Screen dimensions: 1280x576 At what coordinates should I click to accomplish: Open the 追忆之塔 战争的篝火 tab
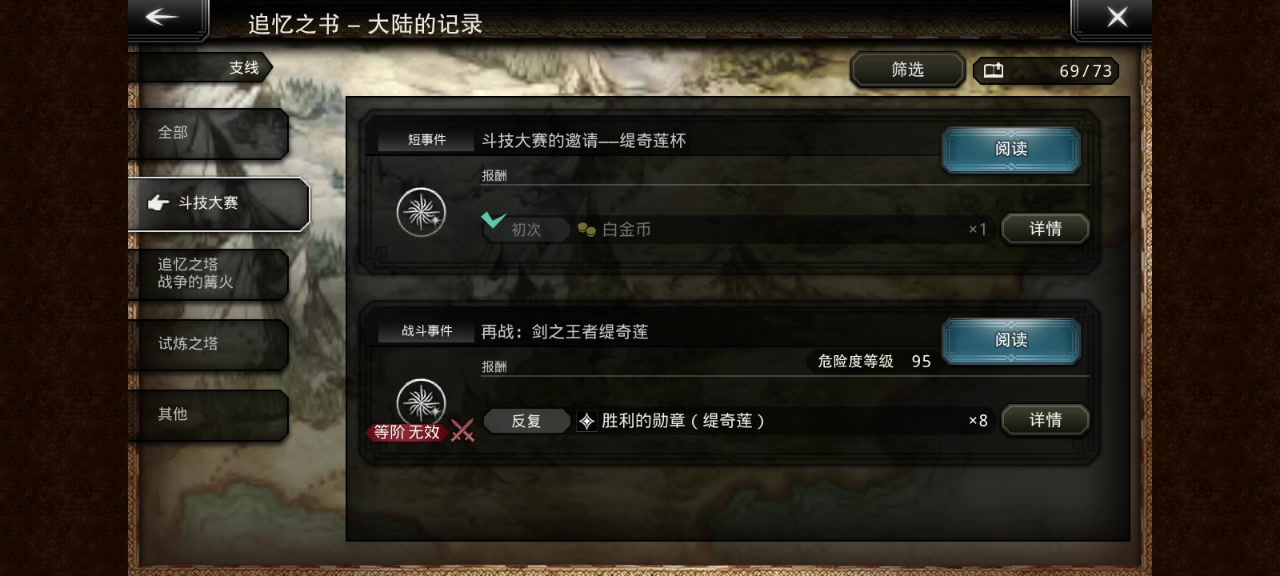(x=208, y=274)
